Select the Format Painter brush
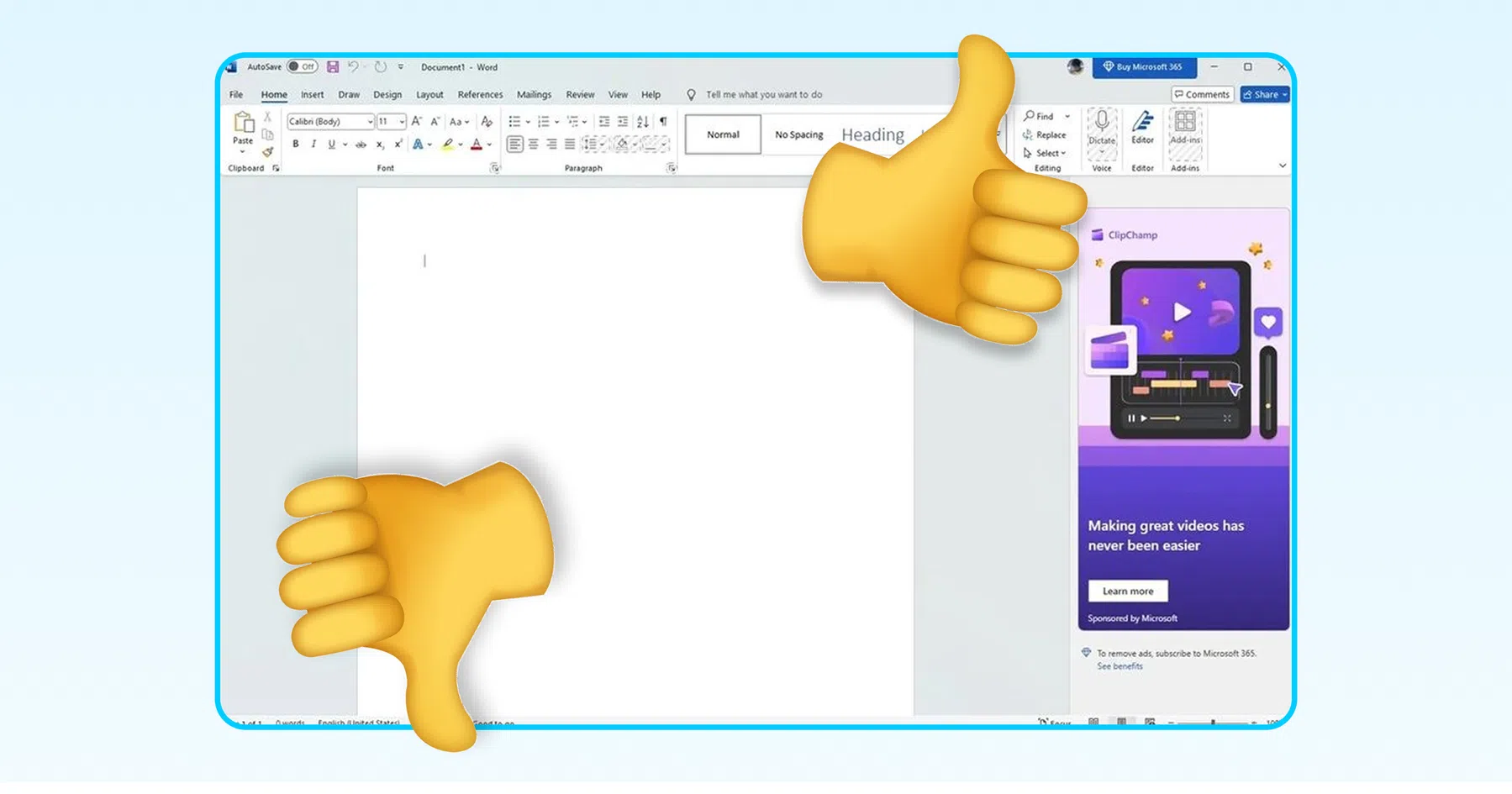 (x=267, y=152)
